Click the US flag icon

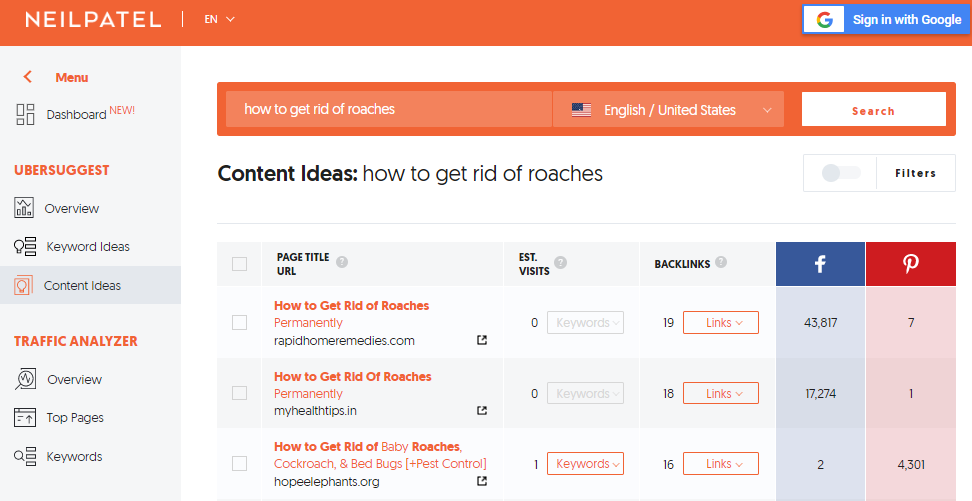pos(581,110)
